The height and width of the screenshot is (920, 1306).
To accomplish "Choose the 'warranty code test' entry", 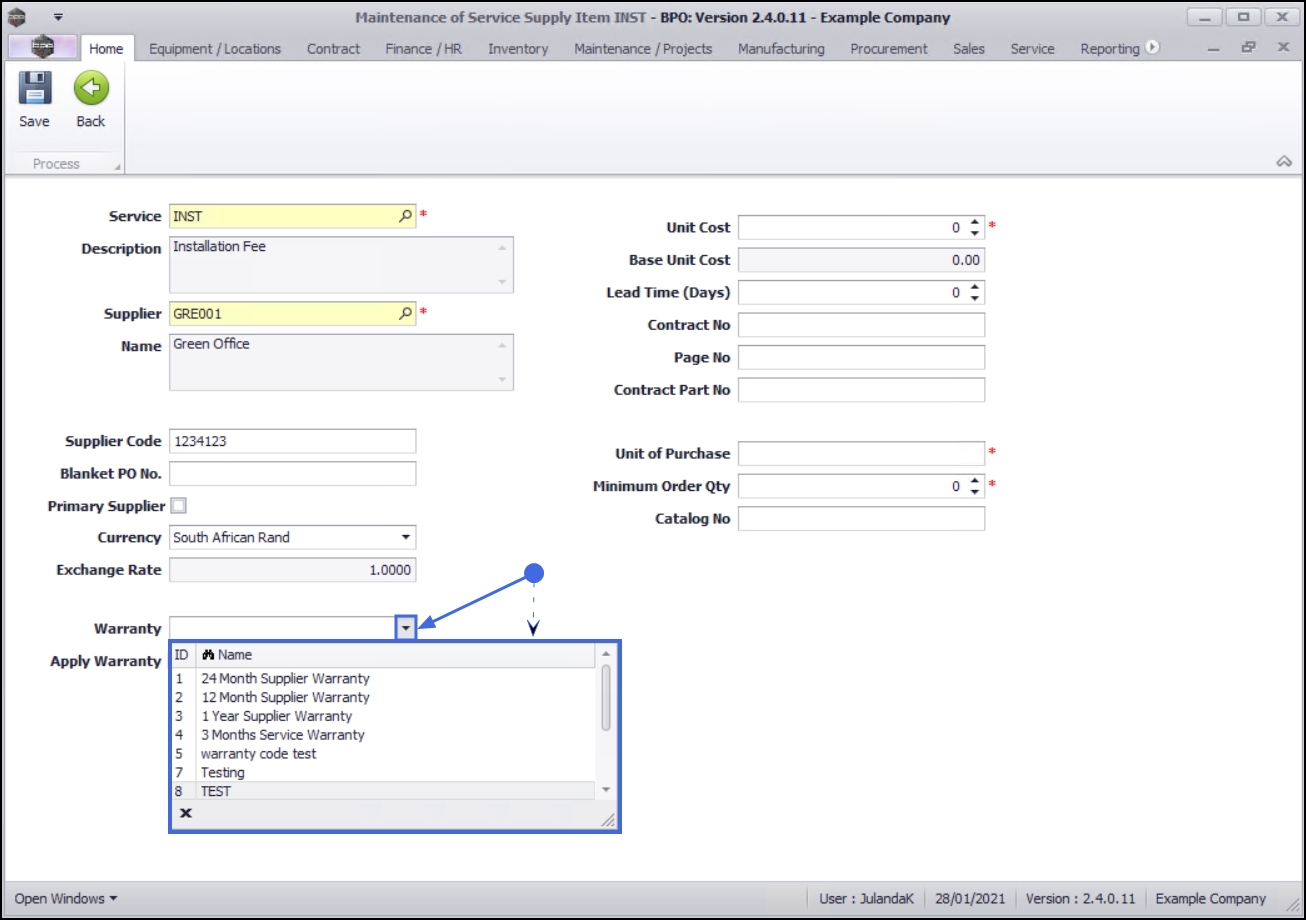I will click(x=384, y=754).
